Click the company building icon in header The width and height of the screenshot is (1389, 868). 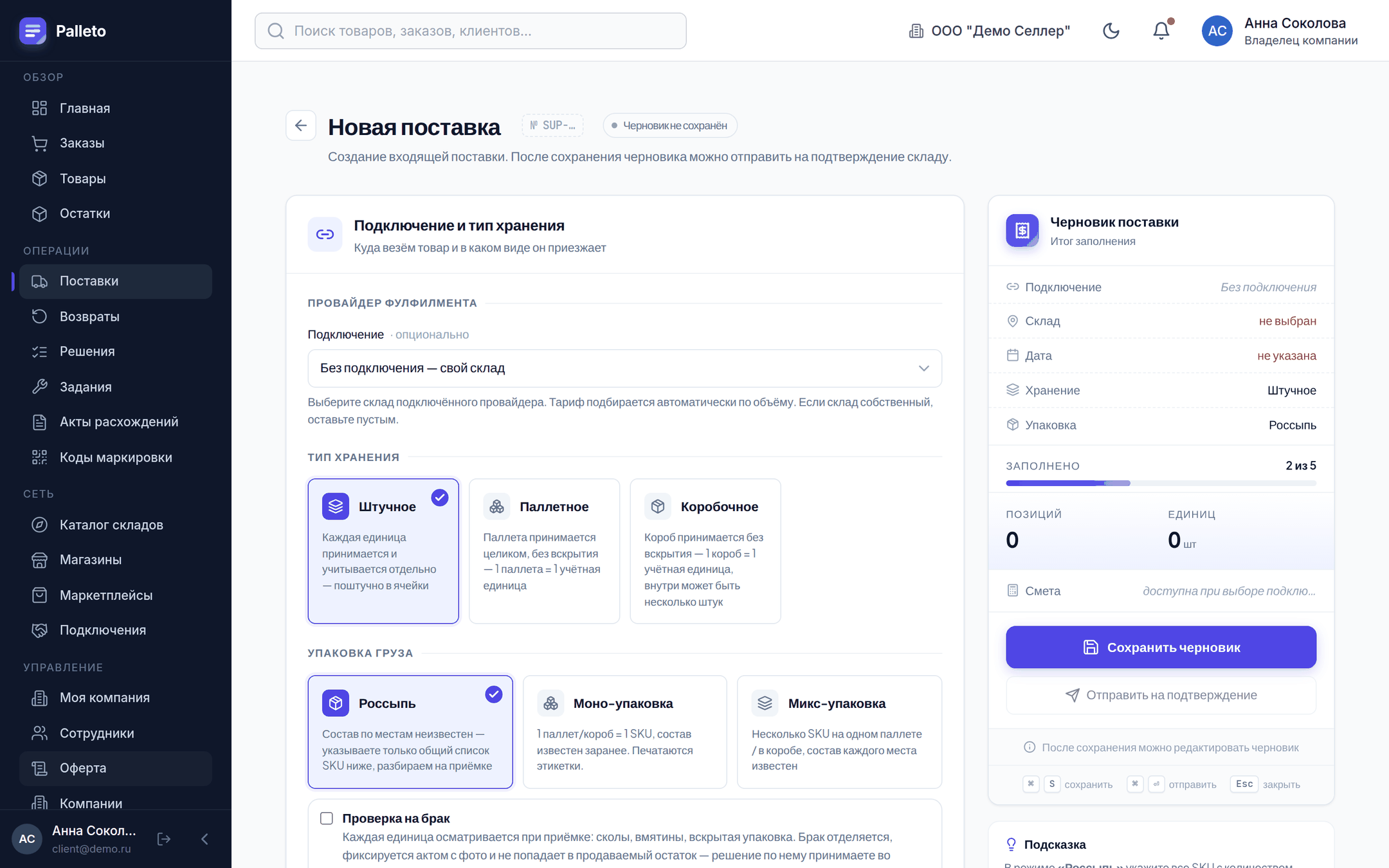pos(916,31)
